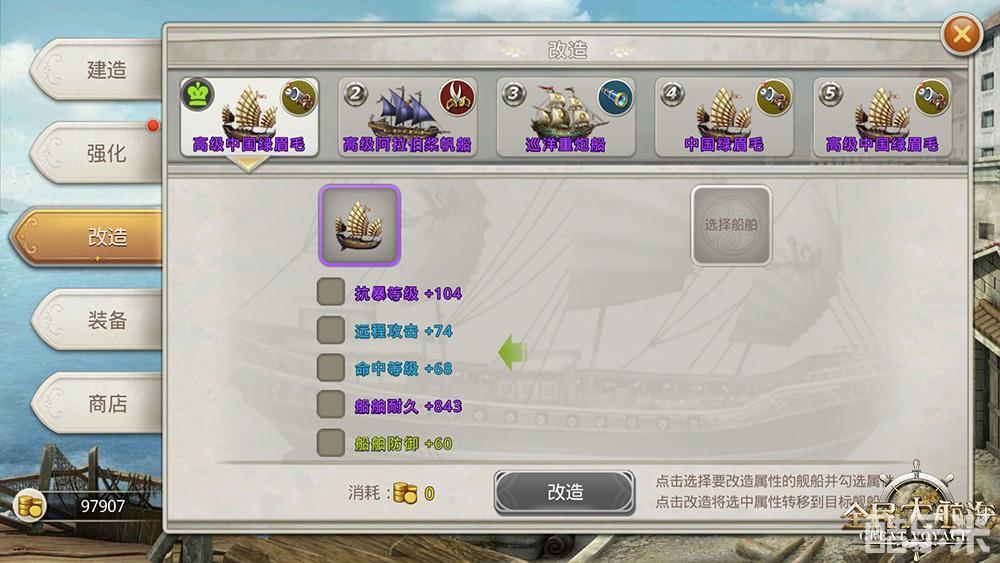The image size is (1000, 563).
Task: Click the 选择船舶 target ship slot
Action: click(x=731, y=225)
